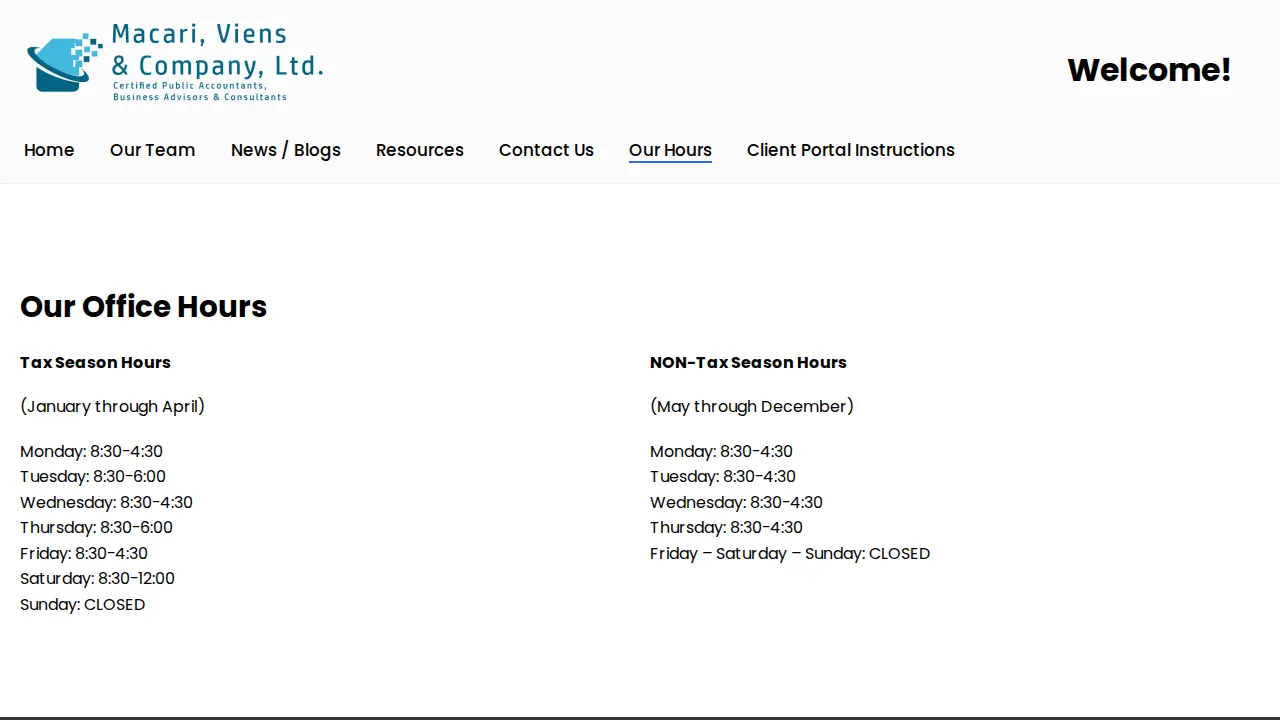This screenshot has height=720, width=1280.
Task: Click the Welcome! header text
Action: pos(1149,70)
